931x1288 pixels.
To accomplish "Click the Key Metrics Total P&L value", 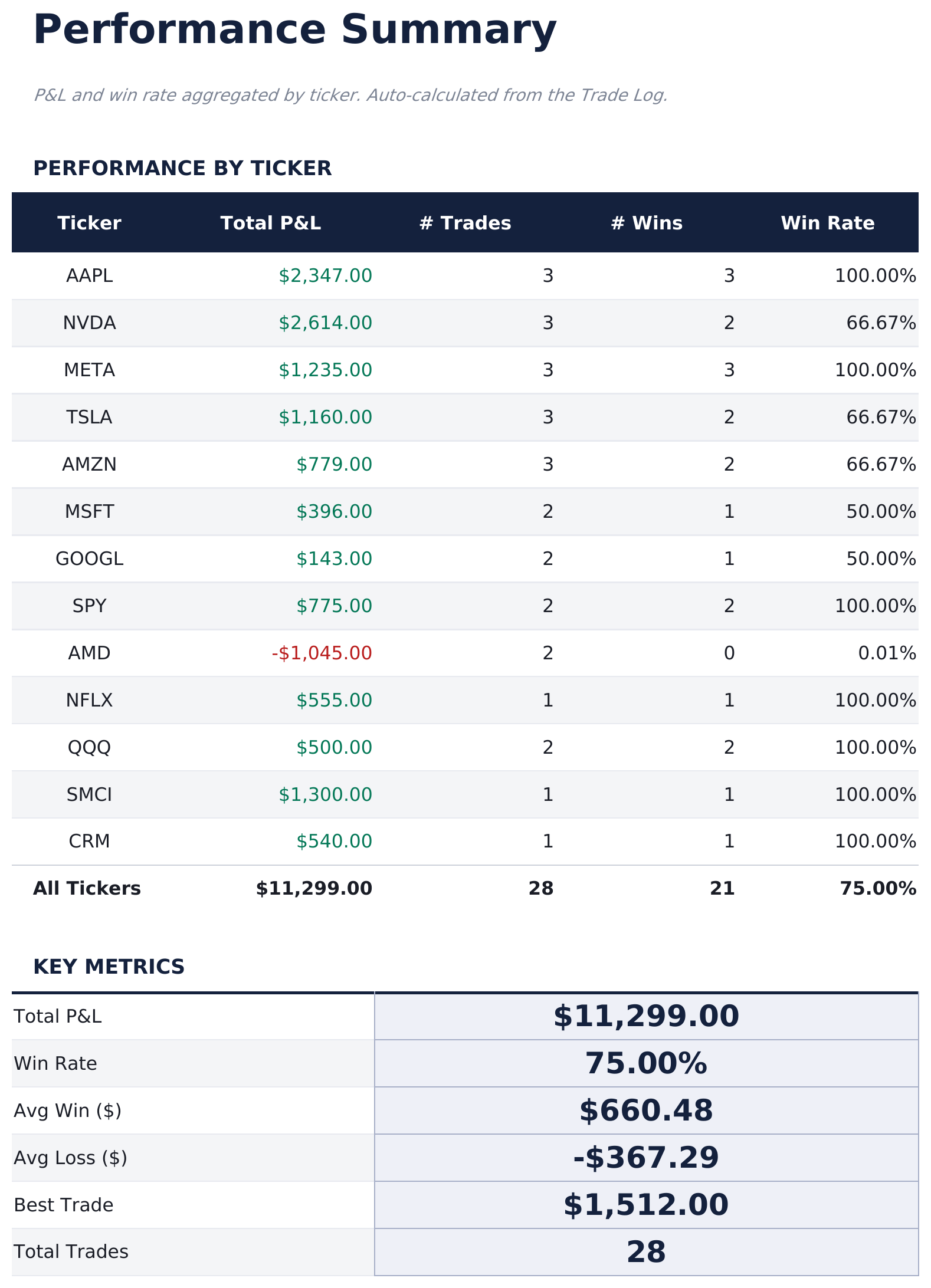I will point(646,1017).
